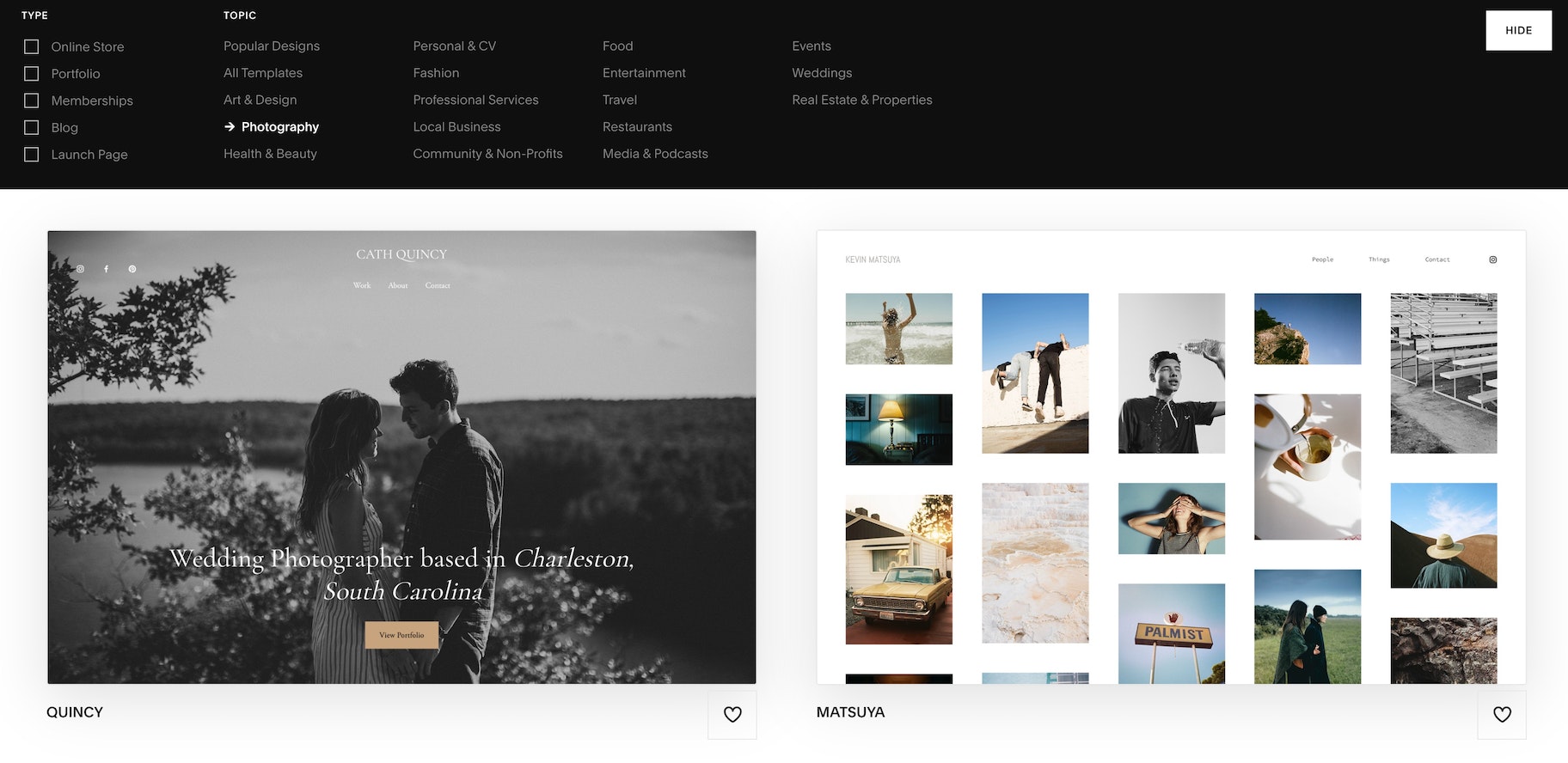The height and width of the screenshot is (763, 1568).
Task: Go to Real Estate & Properties topic
Action: coord(861,100)
